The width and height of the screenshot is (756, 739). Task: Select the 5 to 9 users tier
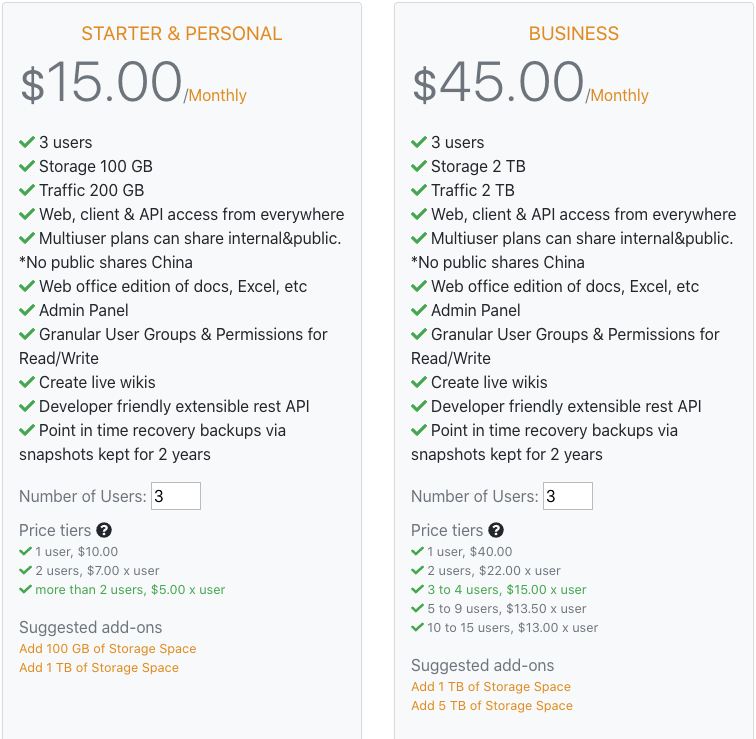pyautogui.click(x=507, y=609)
